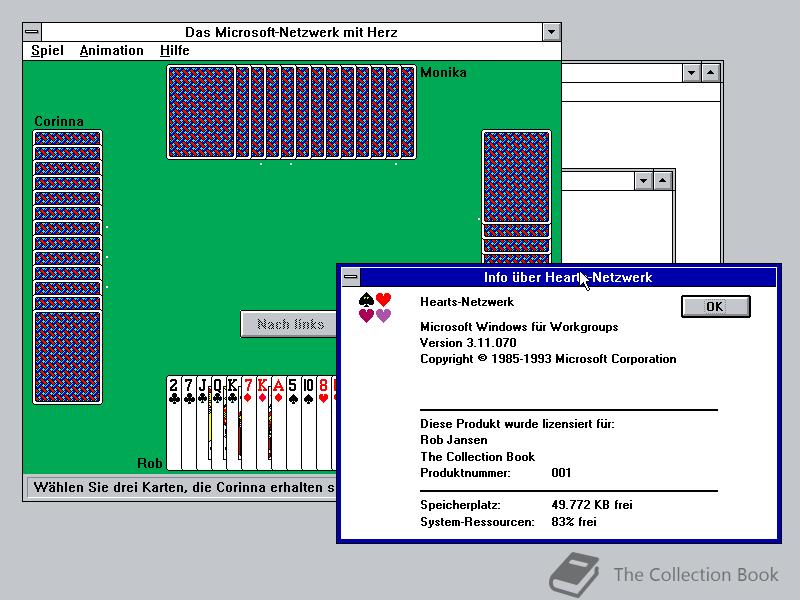Select the 2 of clubs in Rob's hand
Viewport: 800px width, 600px height.
tap(174, 423)
